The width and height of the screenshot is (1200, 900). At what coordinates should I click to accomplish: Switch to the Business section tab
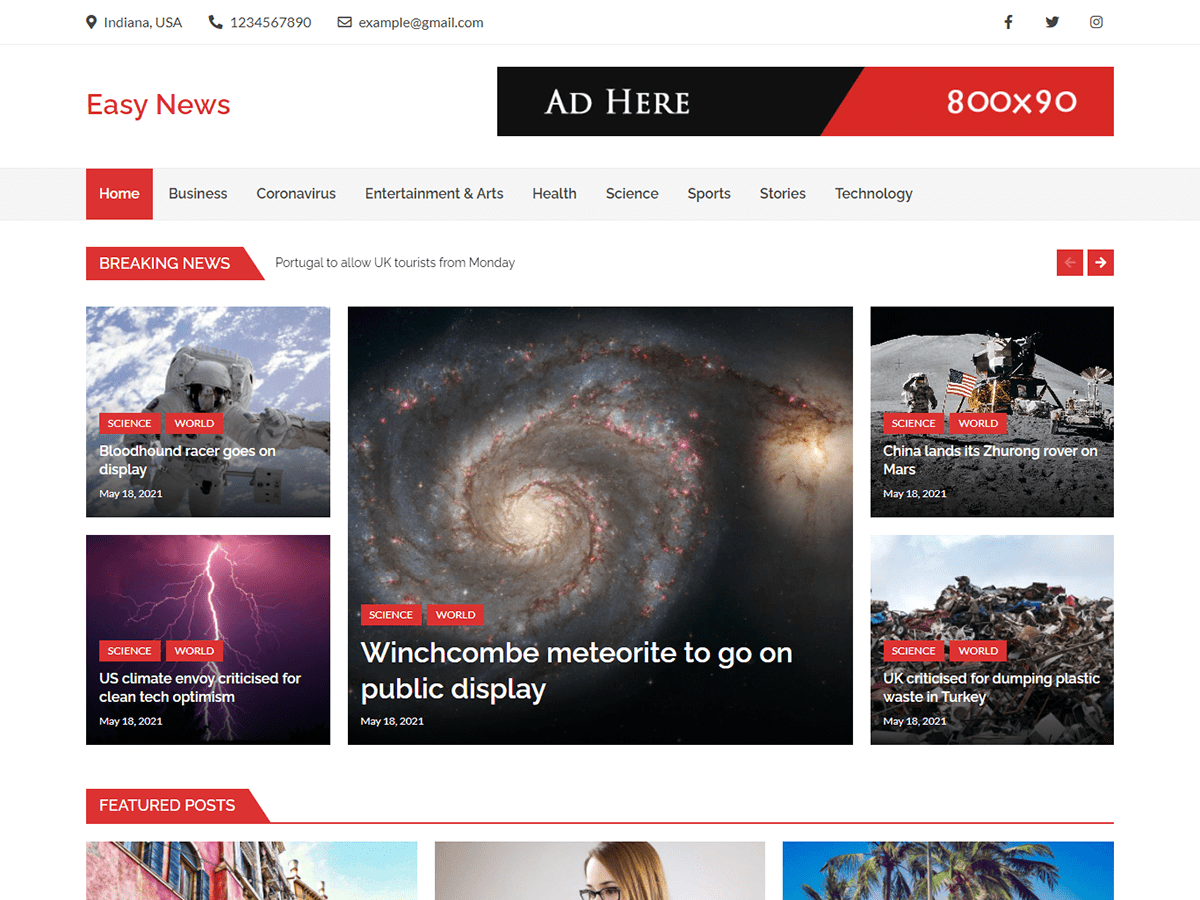[x=197, y=193]
